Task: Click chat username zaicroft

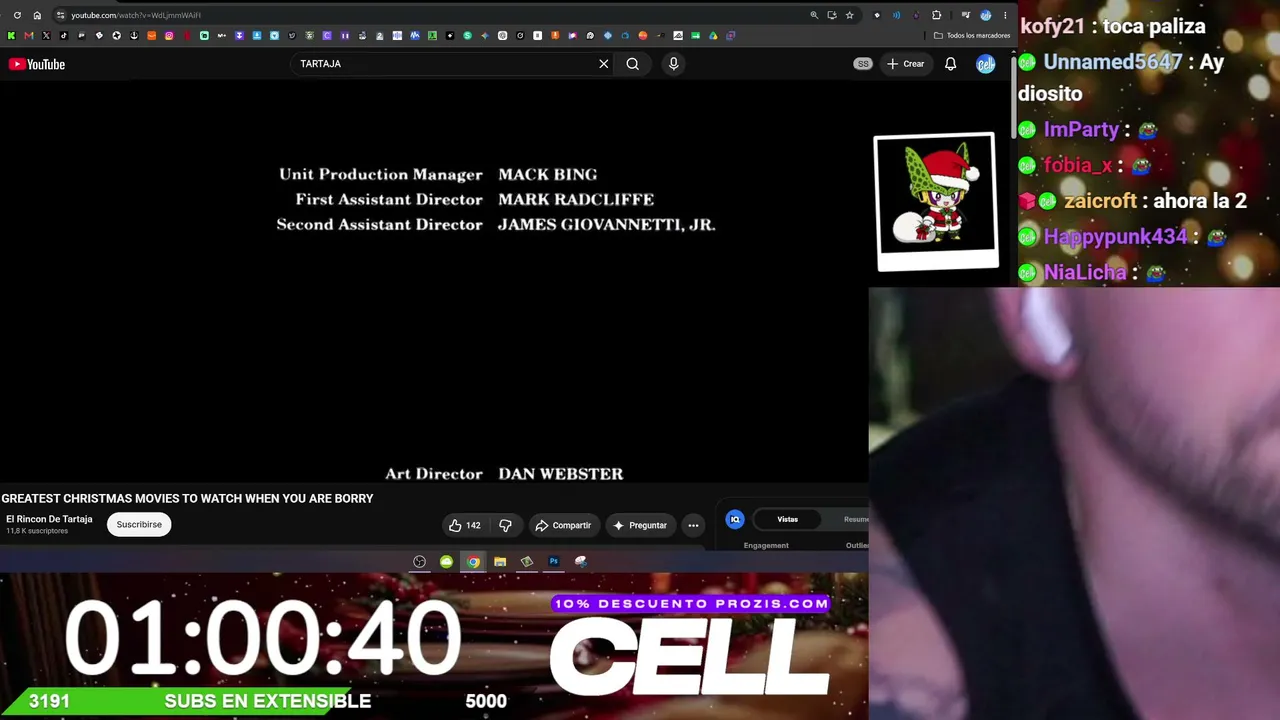Action: click(1100, 201)
